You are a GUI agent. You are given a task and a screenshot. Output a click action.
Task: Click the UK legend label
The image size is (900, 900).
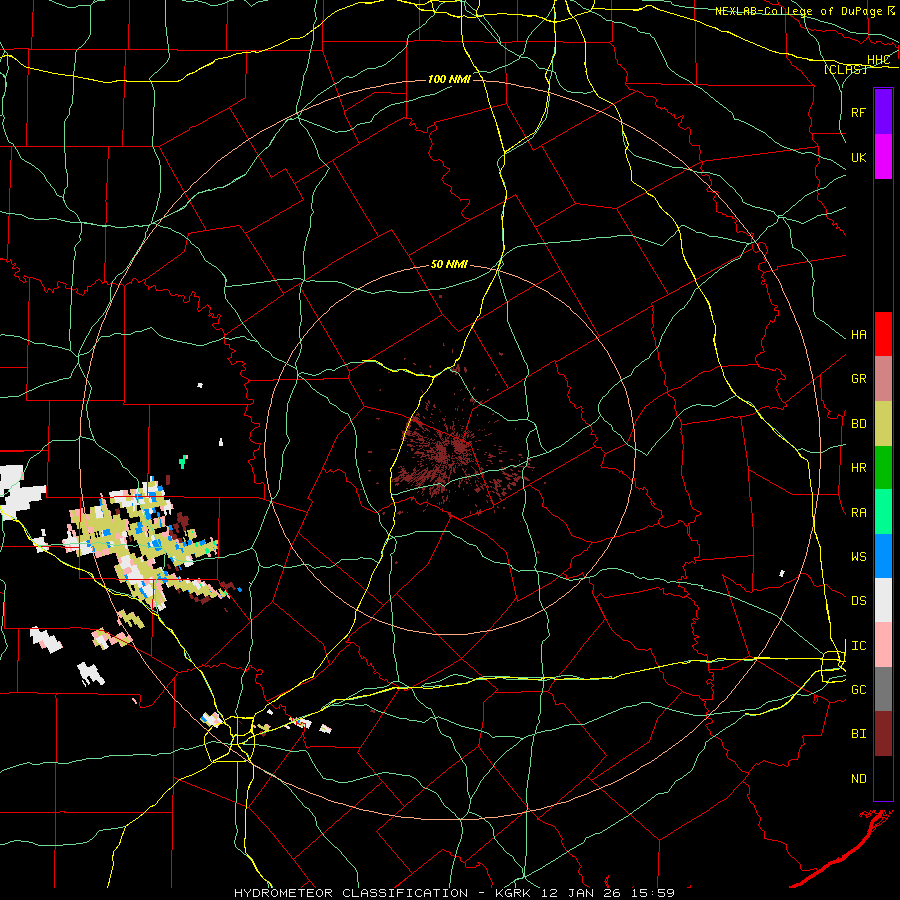[858, 157]
